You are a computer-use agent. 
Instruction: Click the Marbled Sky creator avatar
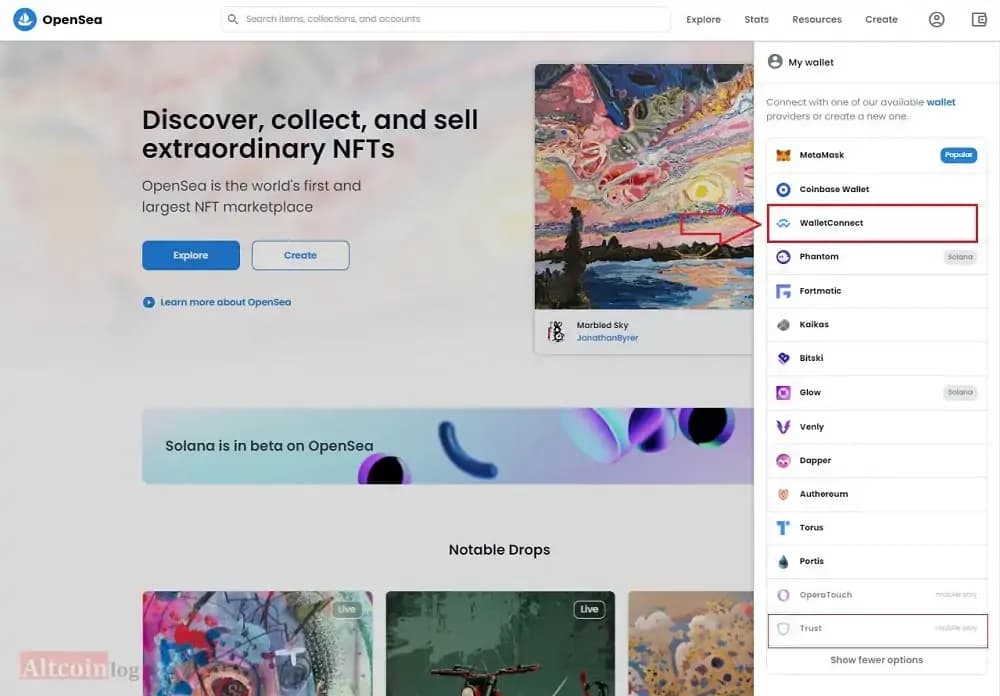pyautogui.click(x=556, y=331)
